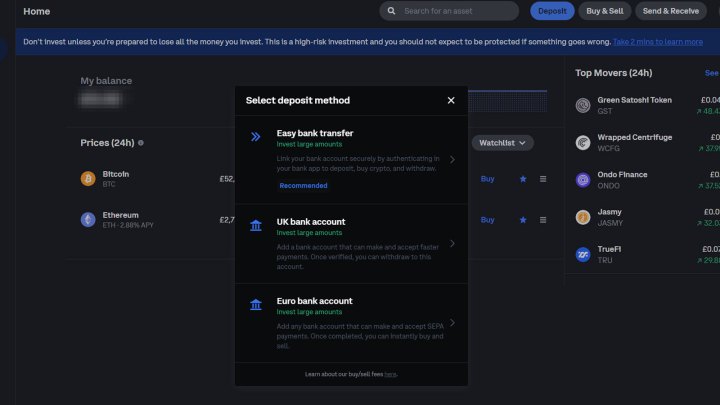Open Jasmy in Top Movers
The width and height of the screenshot is (720, 405).
(609, 212)
